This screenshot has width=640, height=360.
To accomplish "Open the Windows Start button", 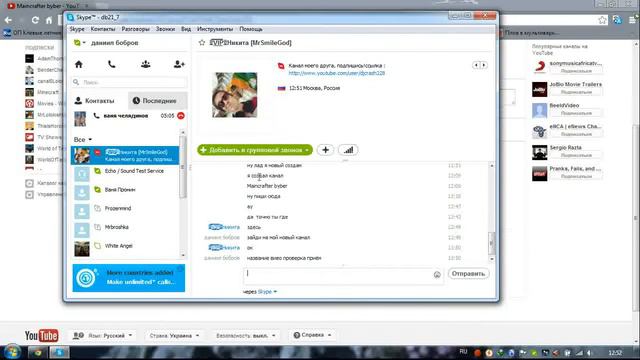I will [13, 353].
